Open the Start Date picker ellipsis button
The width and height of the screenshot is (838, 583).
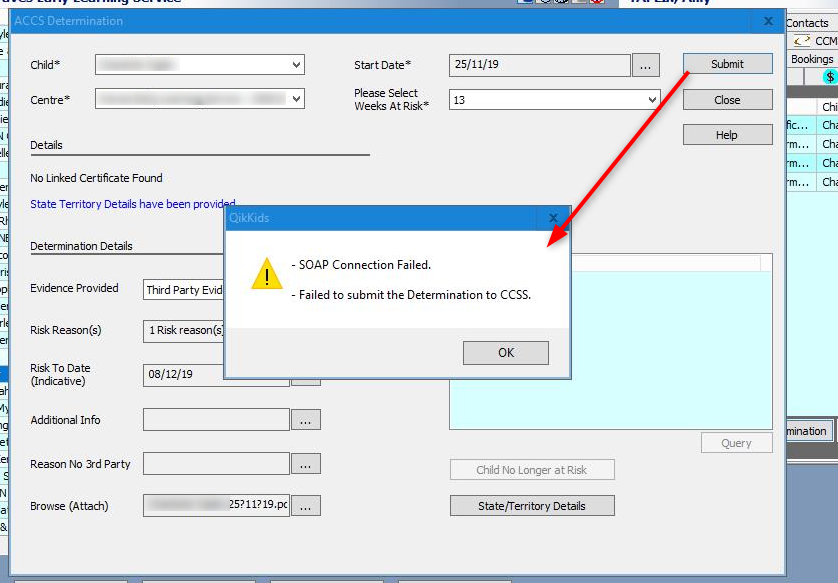point(645,65)
